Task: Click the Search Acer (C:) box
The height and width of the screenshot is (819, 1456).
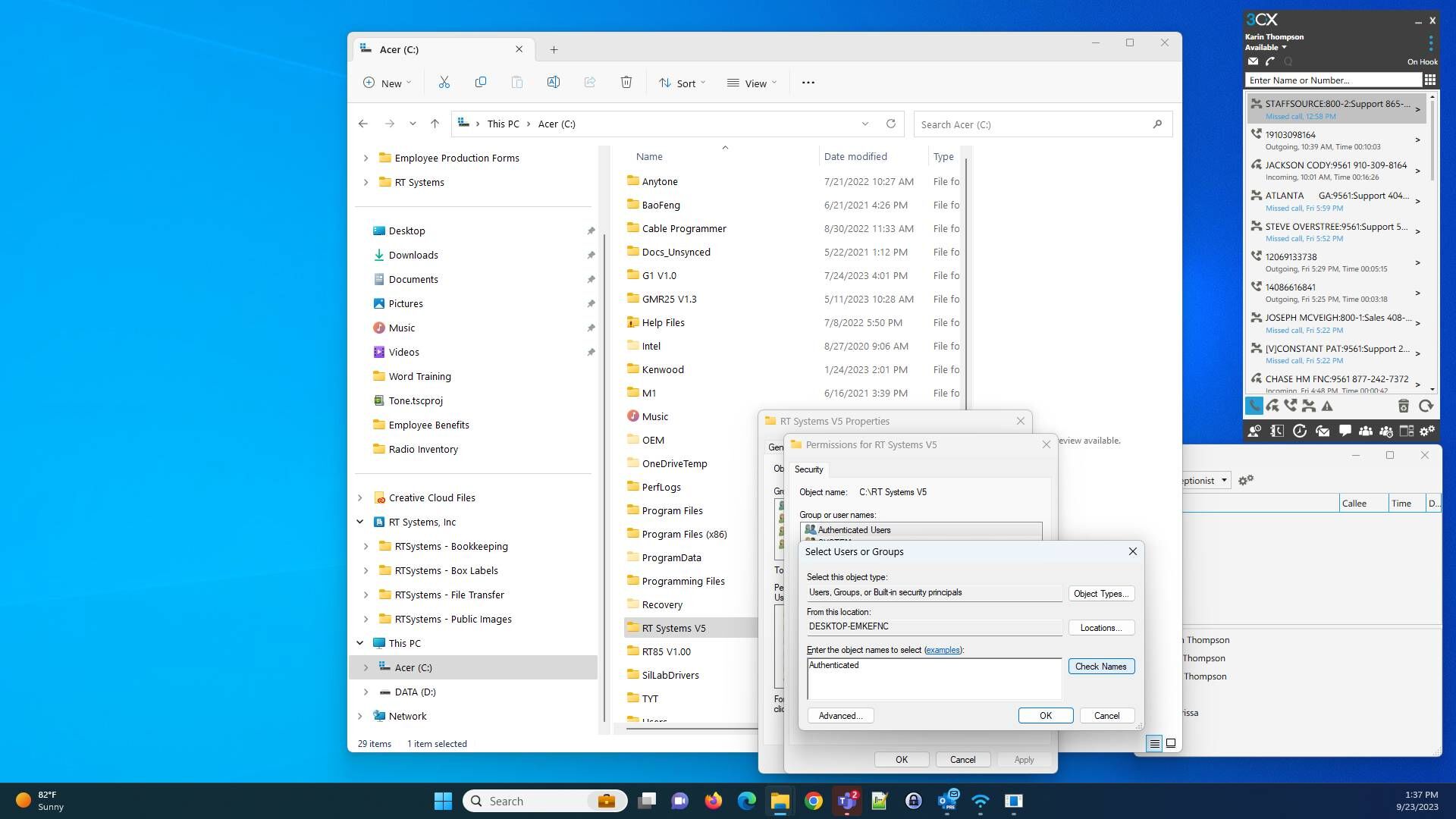Action: [1043, 124]
